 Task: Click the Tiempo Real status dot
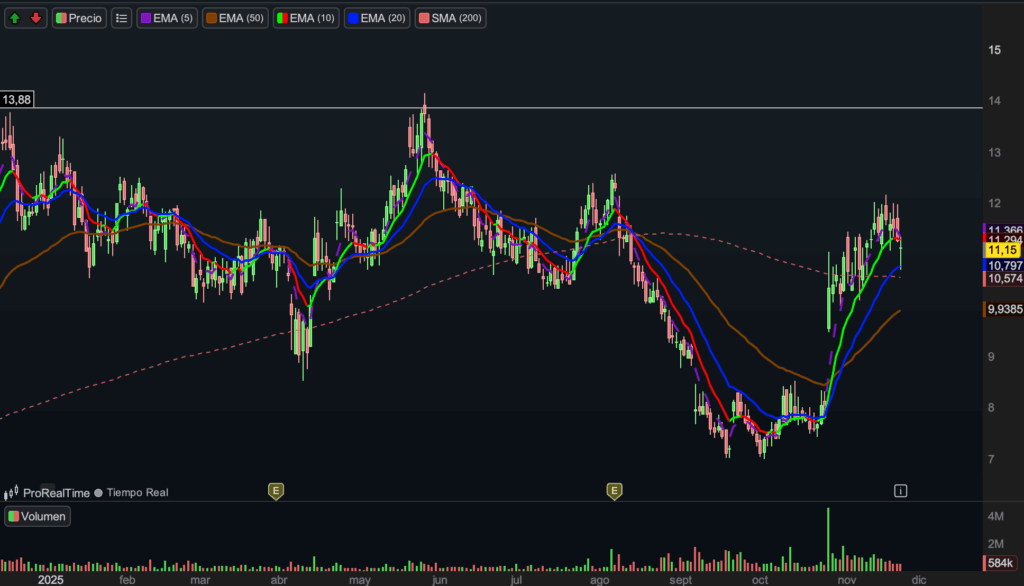click(x=99, y=492)
